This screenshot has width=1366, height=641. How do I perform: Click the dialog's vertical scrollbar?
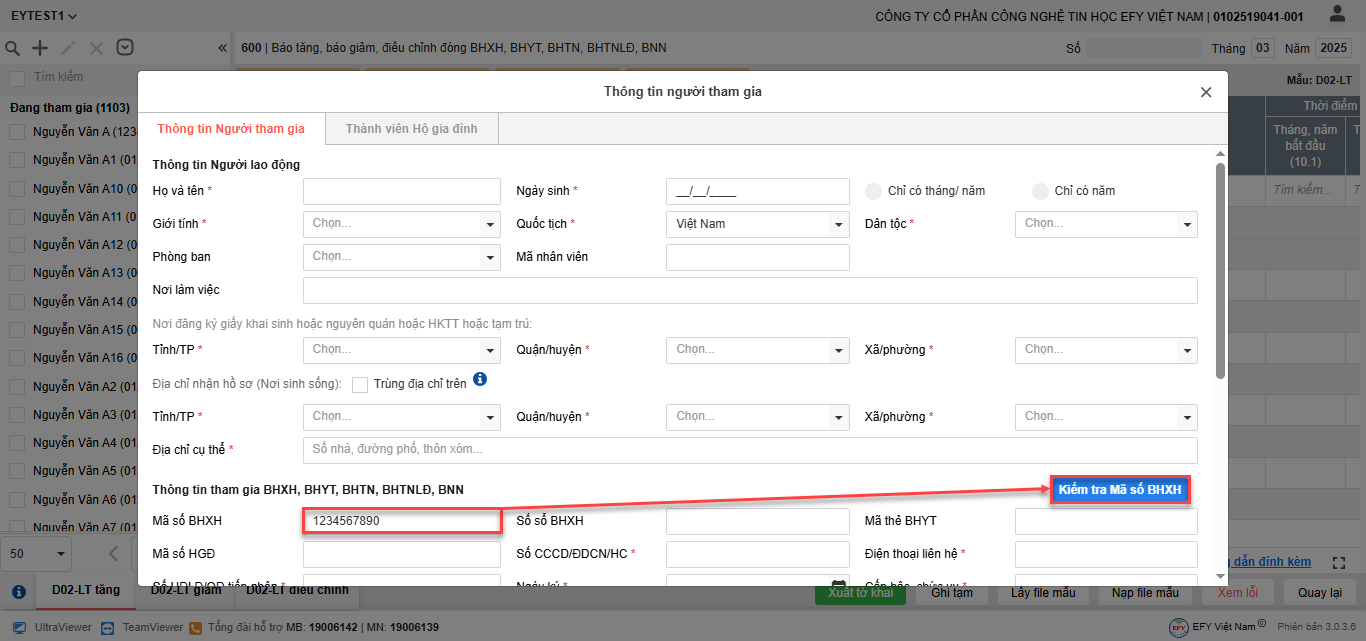(1220, 270)
